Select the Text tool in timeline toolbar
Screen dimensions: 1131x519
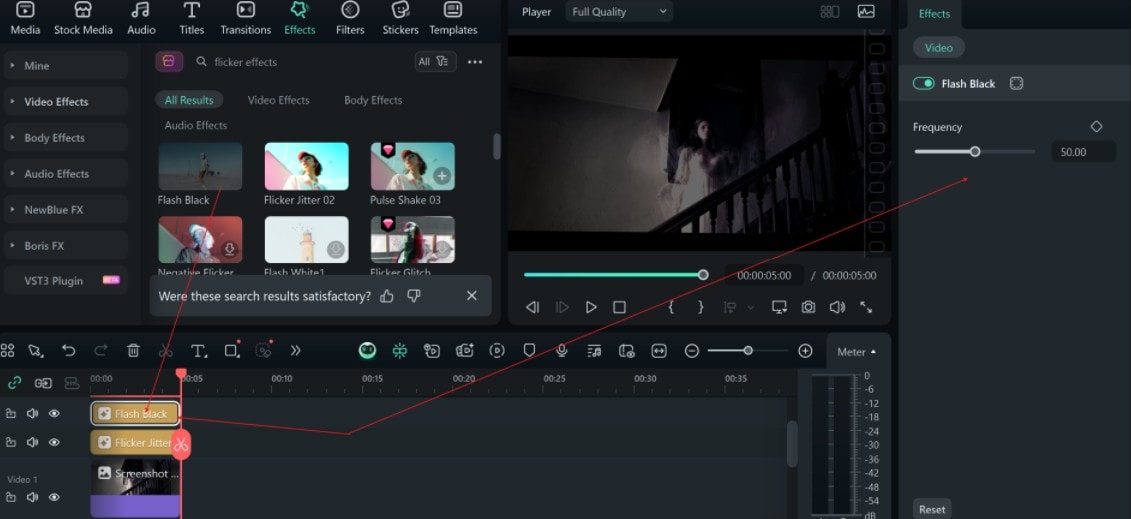coord(198,350)
